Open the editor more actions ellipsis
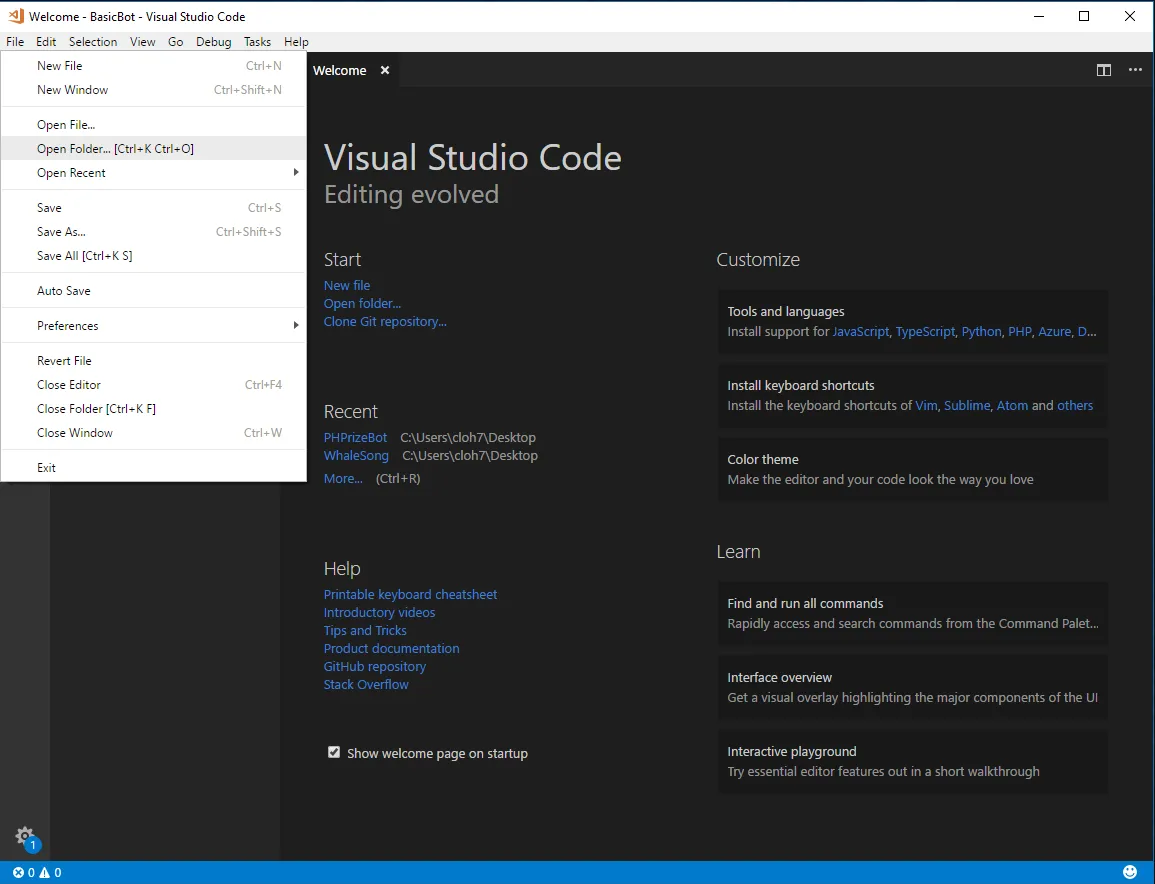The height and width of the screenshot is (884, 1155). (1135, 70)
